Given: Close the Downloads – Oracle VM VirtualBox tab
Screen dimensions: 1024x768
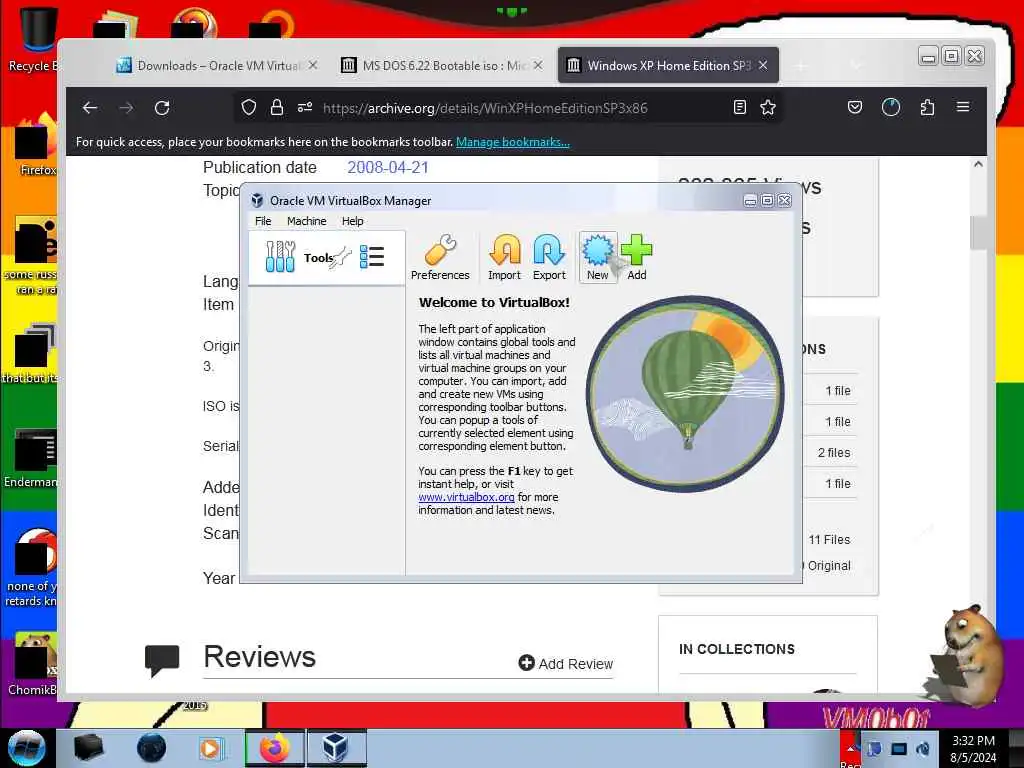Looking at the screenshot, I should click(x=313, y=65).
